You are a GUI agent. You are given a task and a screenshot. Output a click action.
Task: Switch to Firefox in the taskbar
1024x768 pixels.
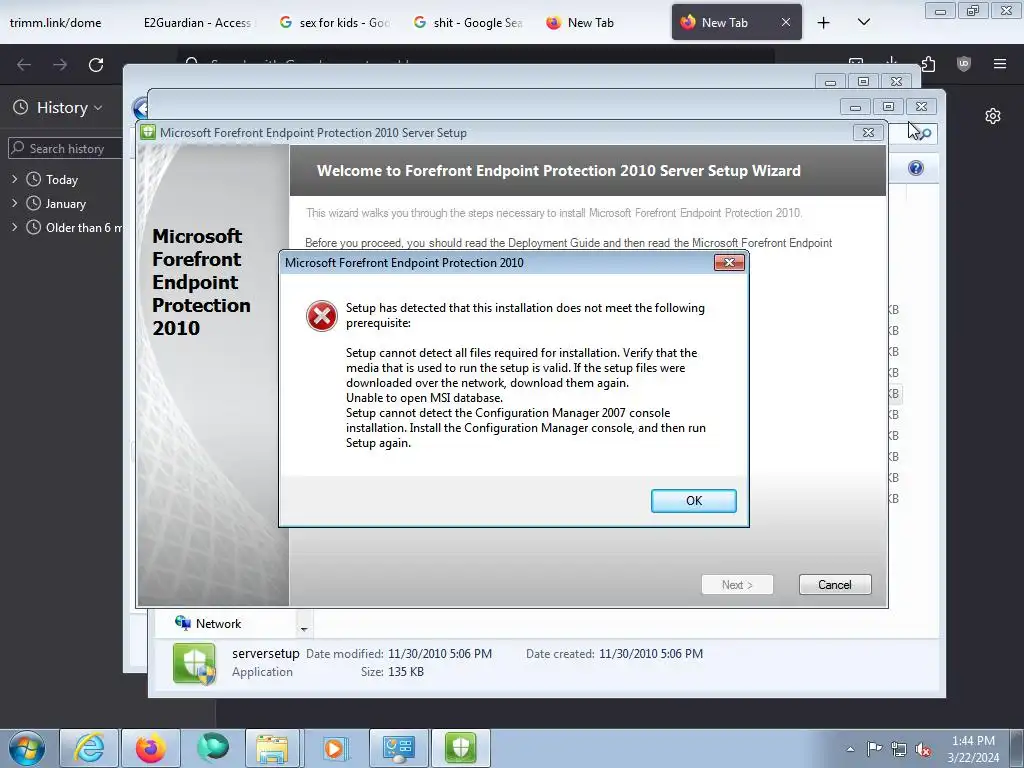(150, 748)
